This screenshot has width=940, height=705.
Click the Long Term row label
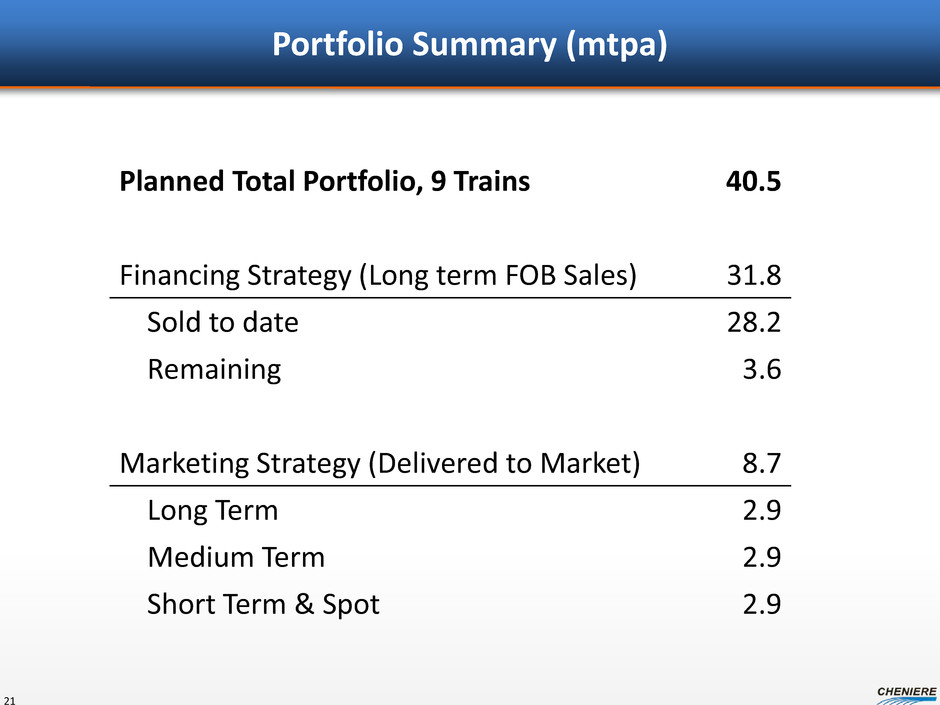[x=212, y=511]
